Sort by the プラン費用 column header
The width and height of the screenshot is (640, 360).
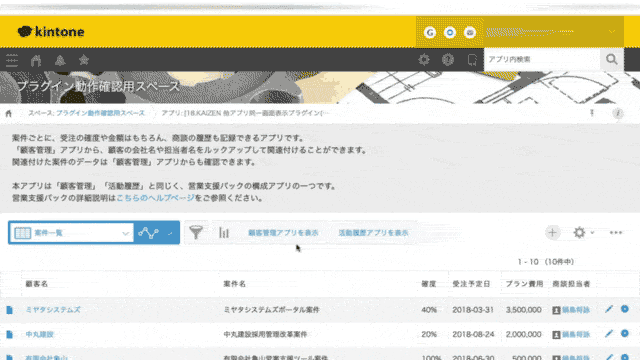click(524, 284)
